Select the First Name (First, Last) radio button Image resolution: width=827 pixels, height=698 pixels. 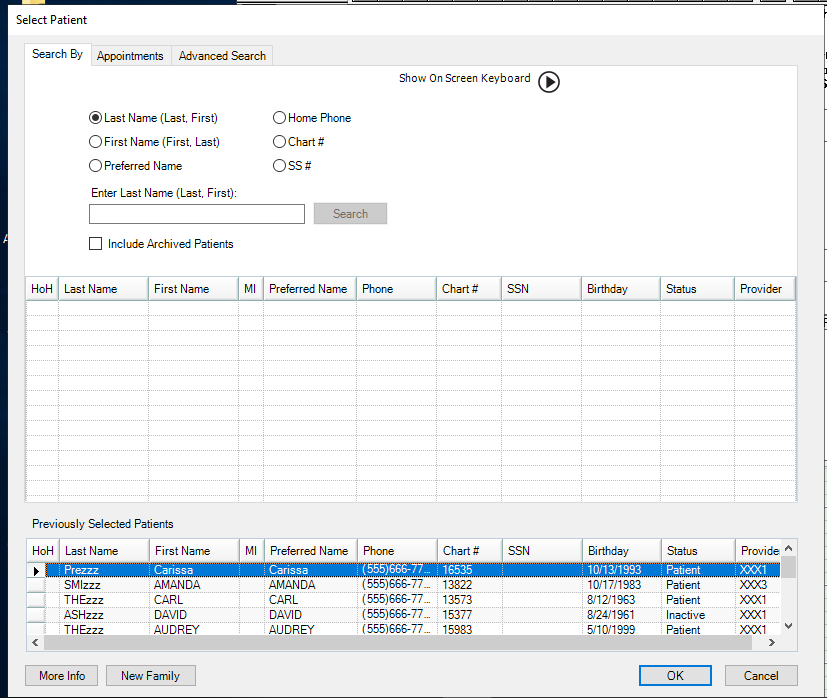point(155,142)
